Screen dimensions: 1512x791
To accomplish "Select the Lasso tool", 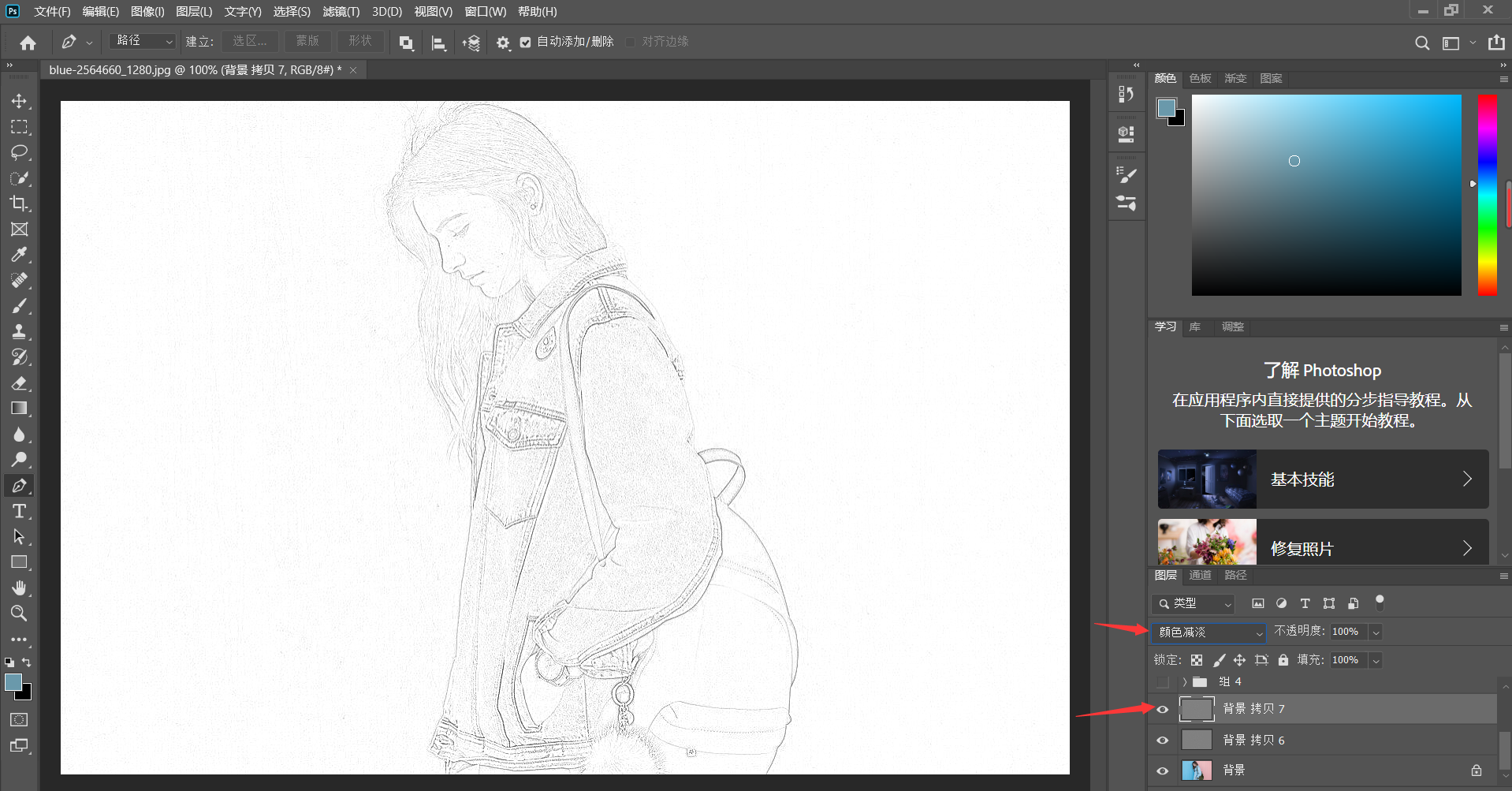I will click(x=19, y=152).
